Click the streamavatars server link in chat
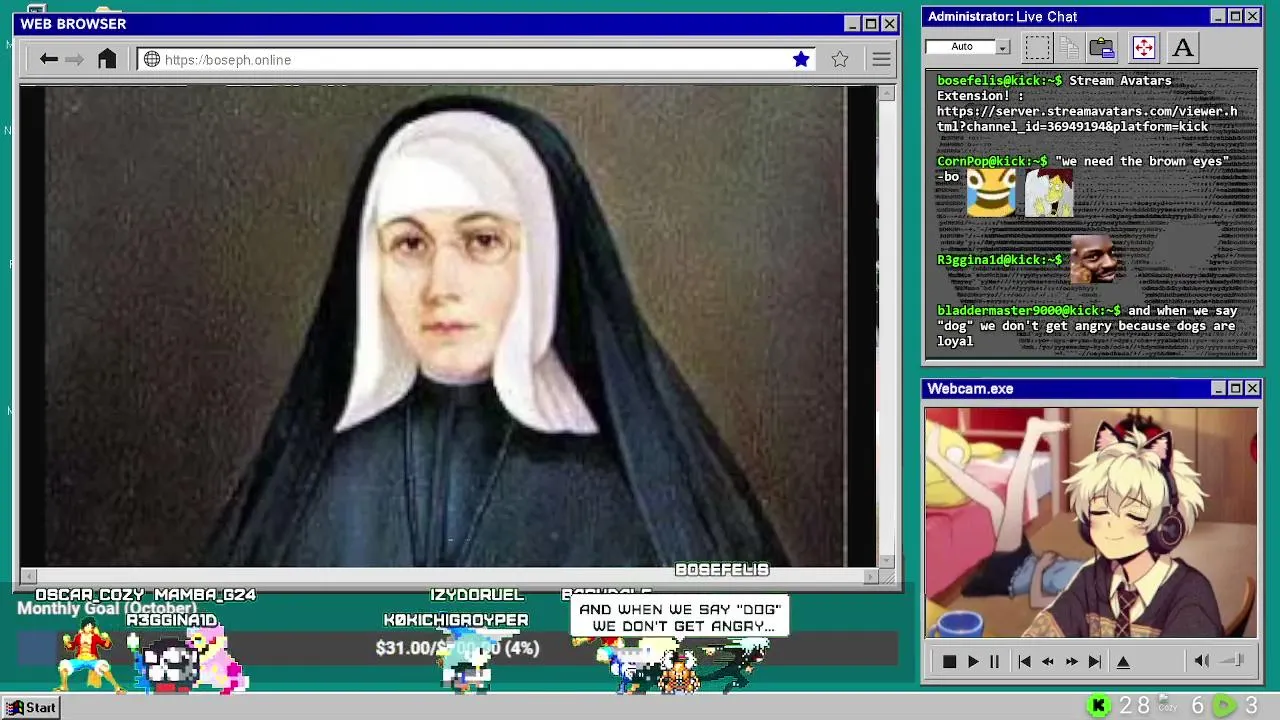Image resolution: width=1280 pixels, height=720 pixels. click(x=1087, y=119)
